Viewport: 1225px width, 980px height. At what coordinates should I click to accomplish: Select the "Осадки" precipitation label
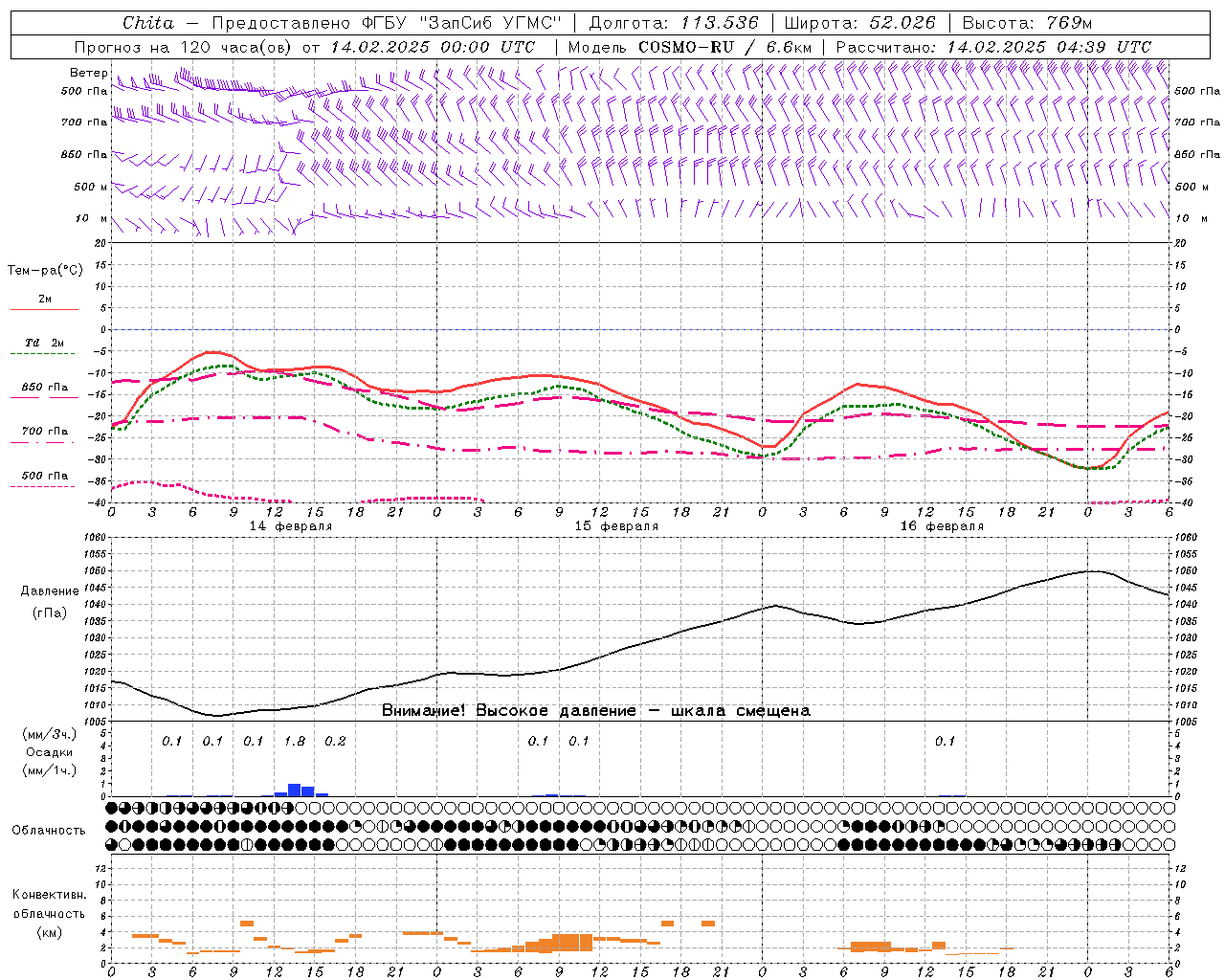(50, 752)
